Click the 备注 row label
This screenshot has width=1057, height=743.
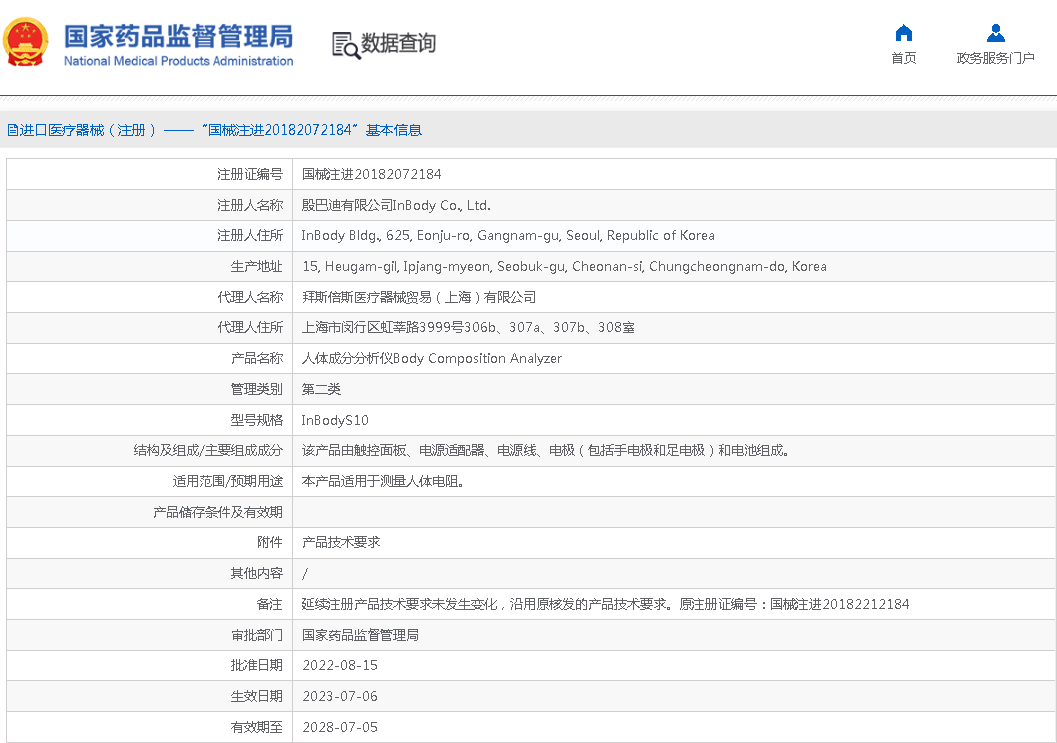270,604
